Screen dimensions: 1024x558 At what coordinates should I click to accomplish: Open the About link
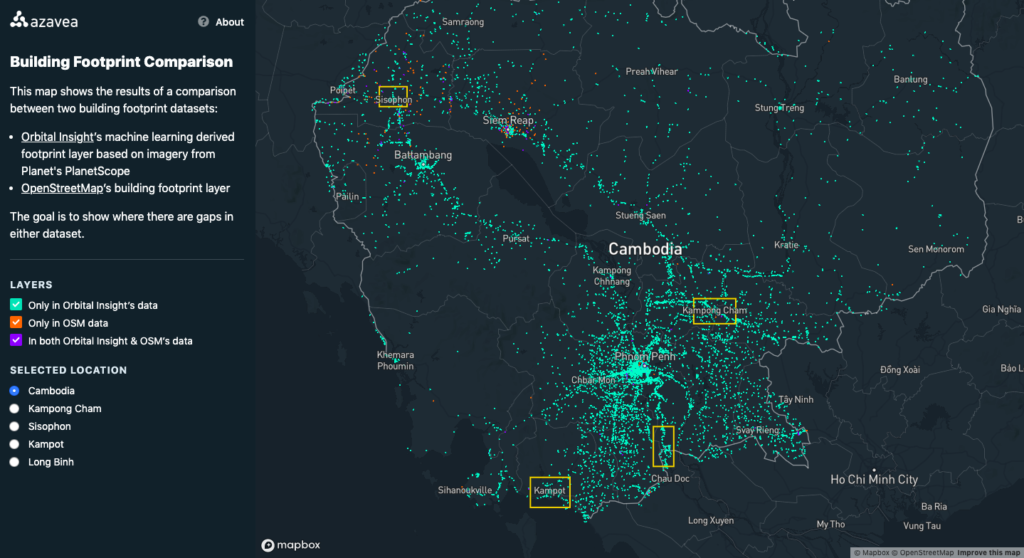click(230, 22)
